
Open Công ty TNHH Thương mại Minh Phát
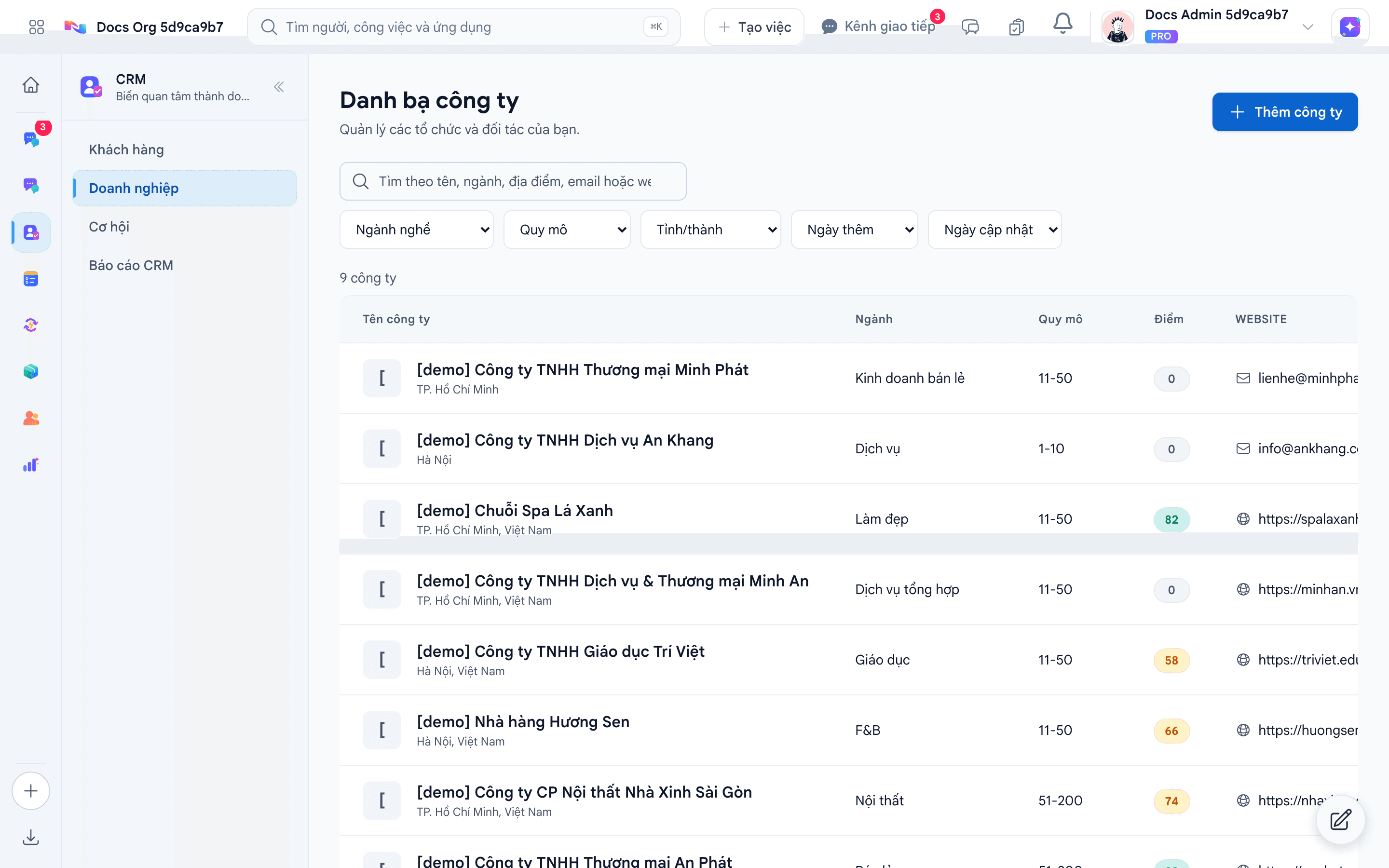582,370
